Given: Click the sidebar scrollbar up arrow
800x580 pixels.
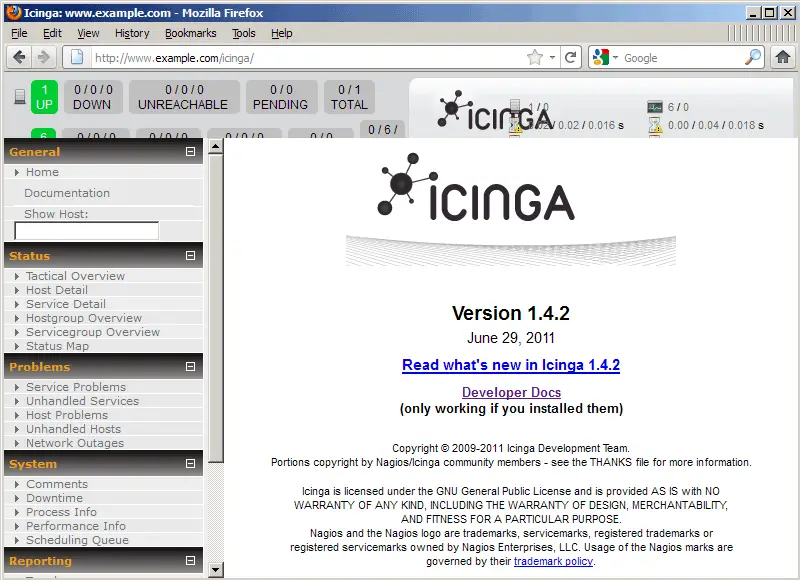Looking at the screenshot, I should pyautogui.click(x=216, y=146).
